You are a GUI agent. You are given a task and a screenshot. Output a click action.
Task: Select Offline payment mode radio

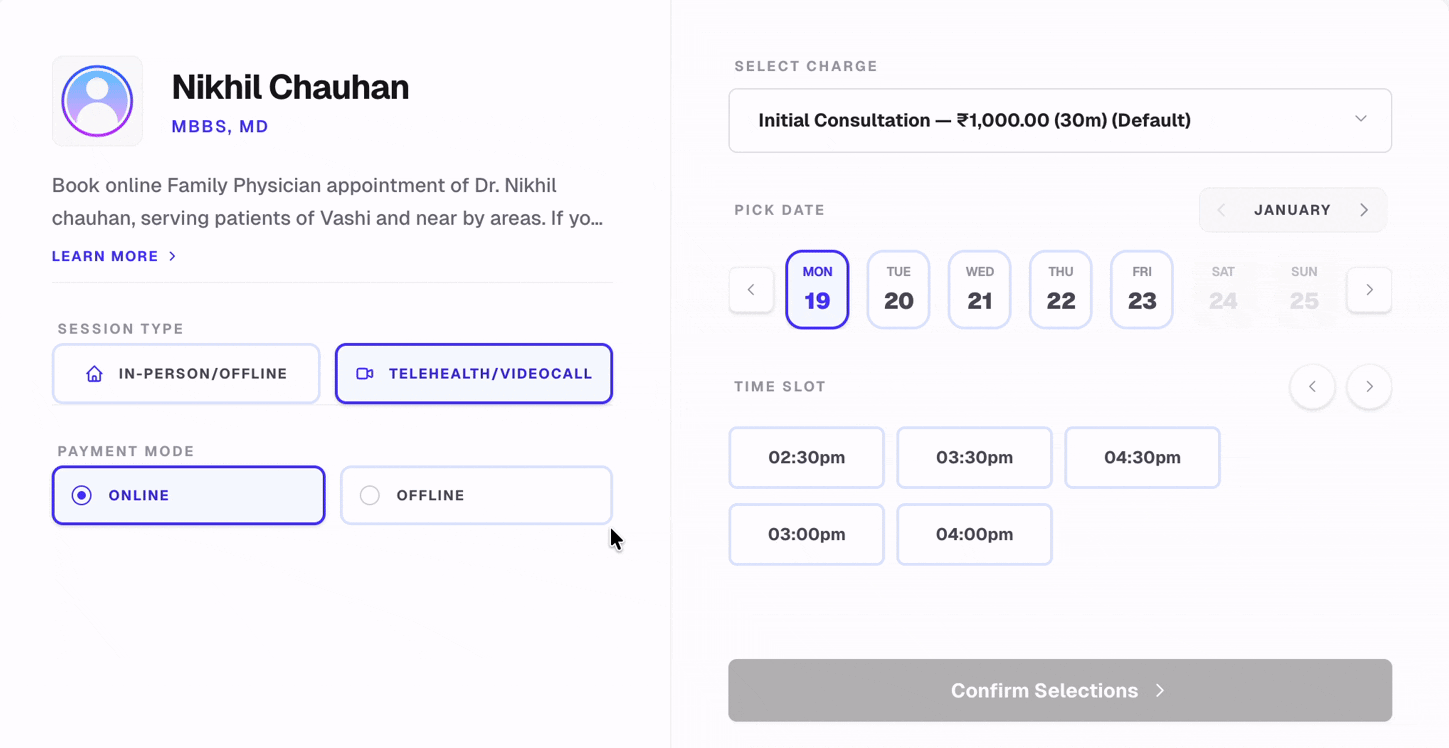(x=370, y=495)
